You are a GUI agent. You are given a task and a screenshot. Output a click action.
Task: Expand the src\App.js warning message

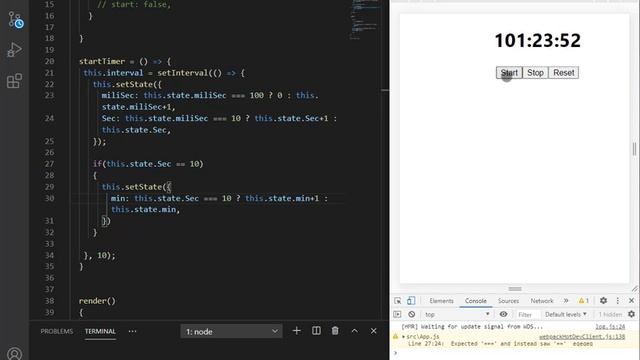[x=403, y=337]
